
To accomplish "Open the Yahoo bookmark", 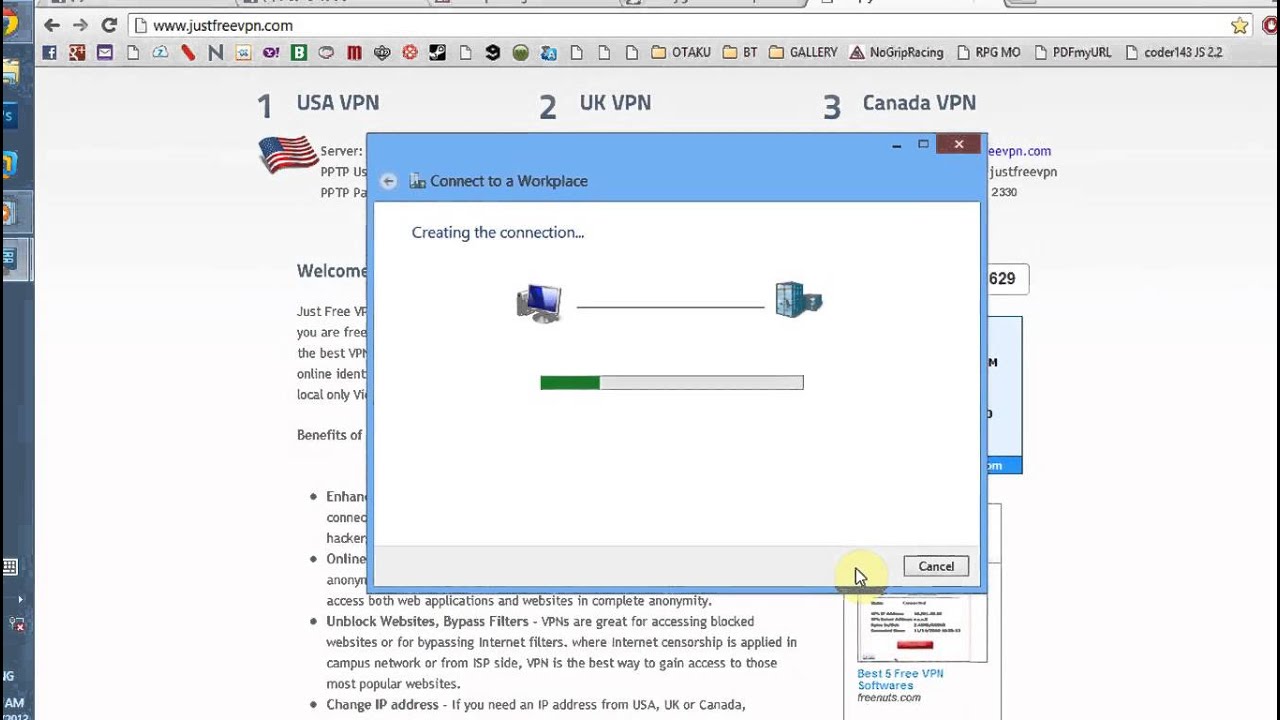I will tap(271, 52).
